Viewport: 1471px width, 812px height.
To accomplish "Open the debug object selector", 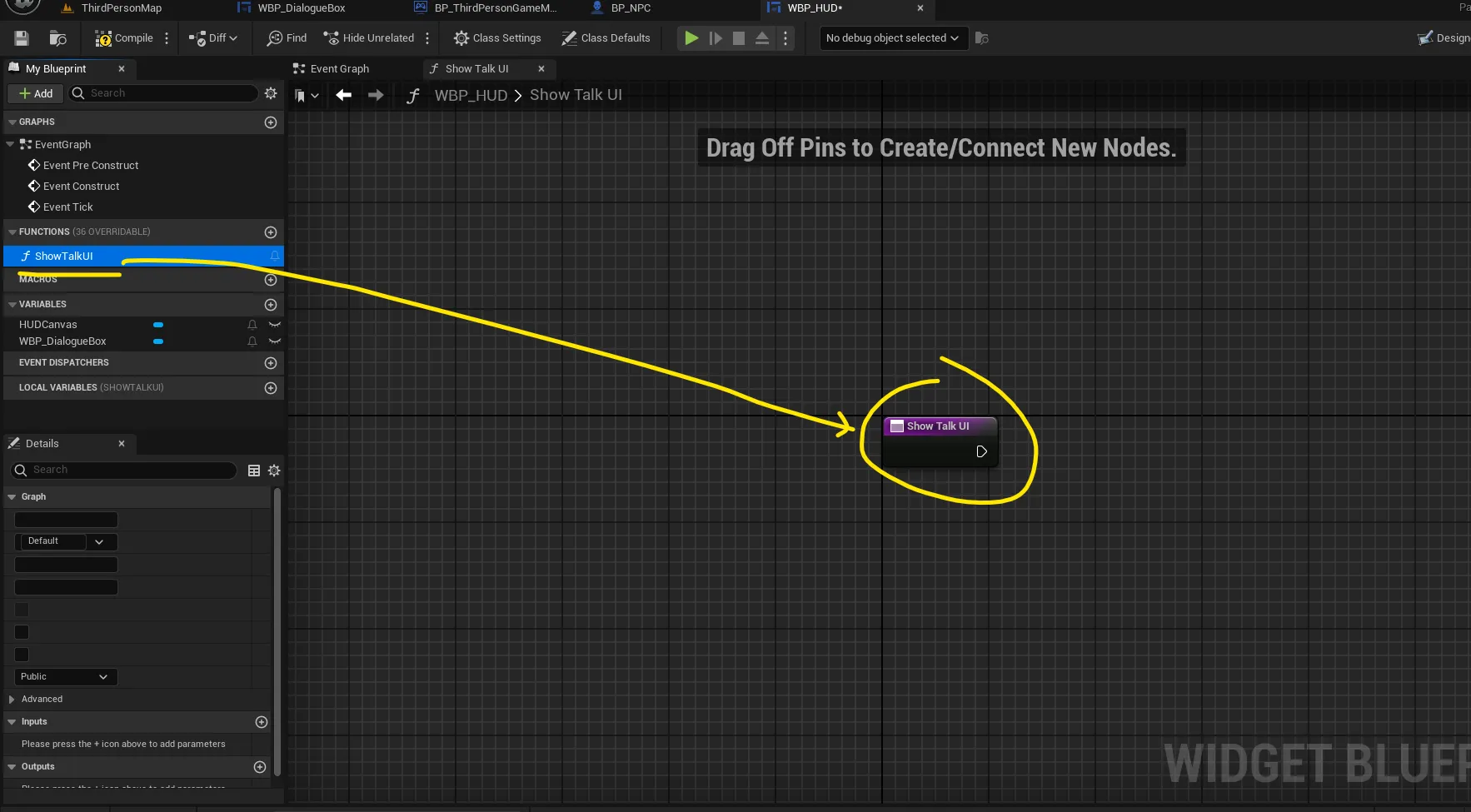I will pyautogui.click(x=894, y=38).
